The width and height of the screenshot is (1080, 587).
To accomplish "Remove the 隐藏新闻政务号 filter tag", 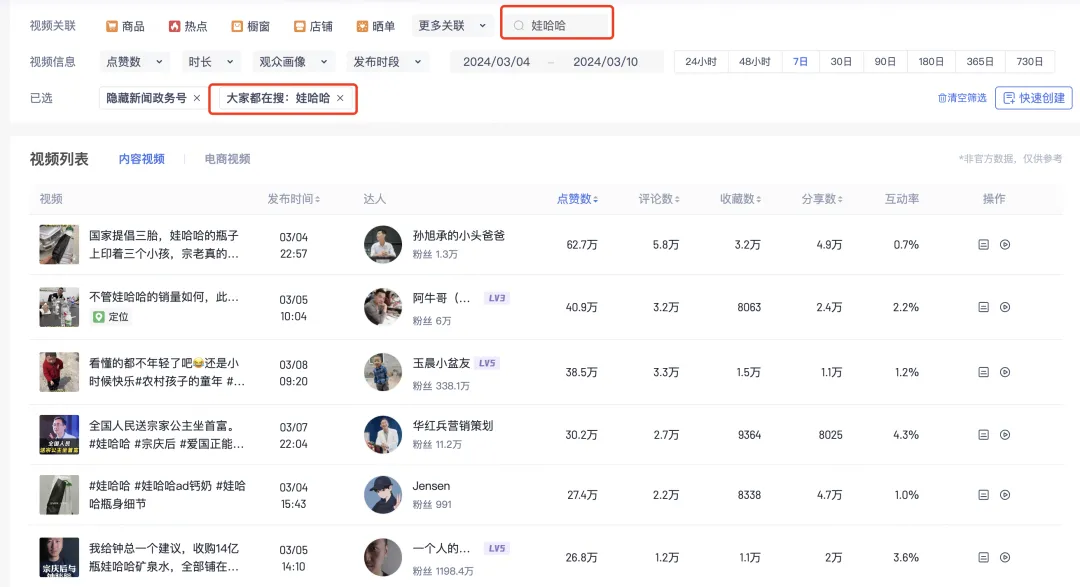I will click(197, 98).
